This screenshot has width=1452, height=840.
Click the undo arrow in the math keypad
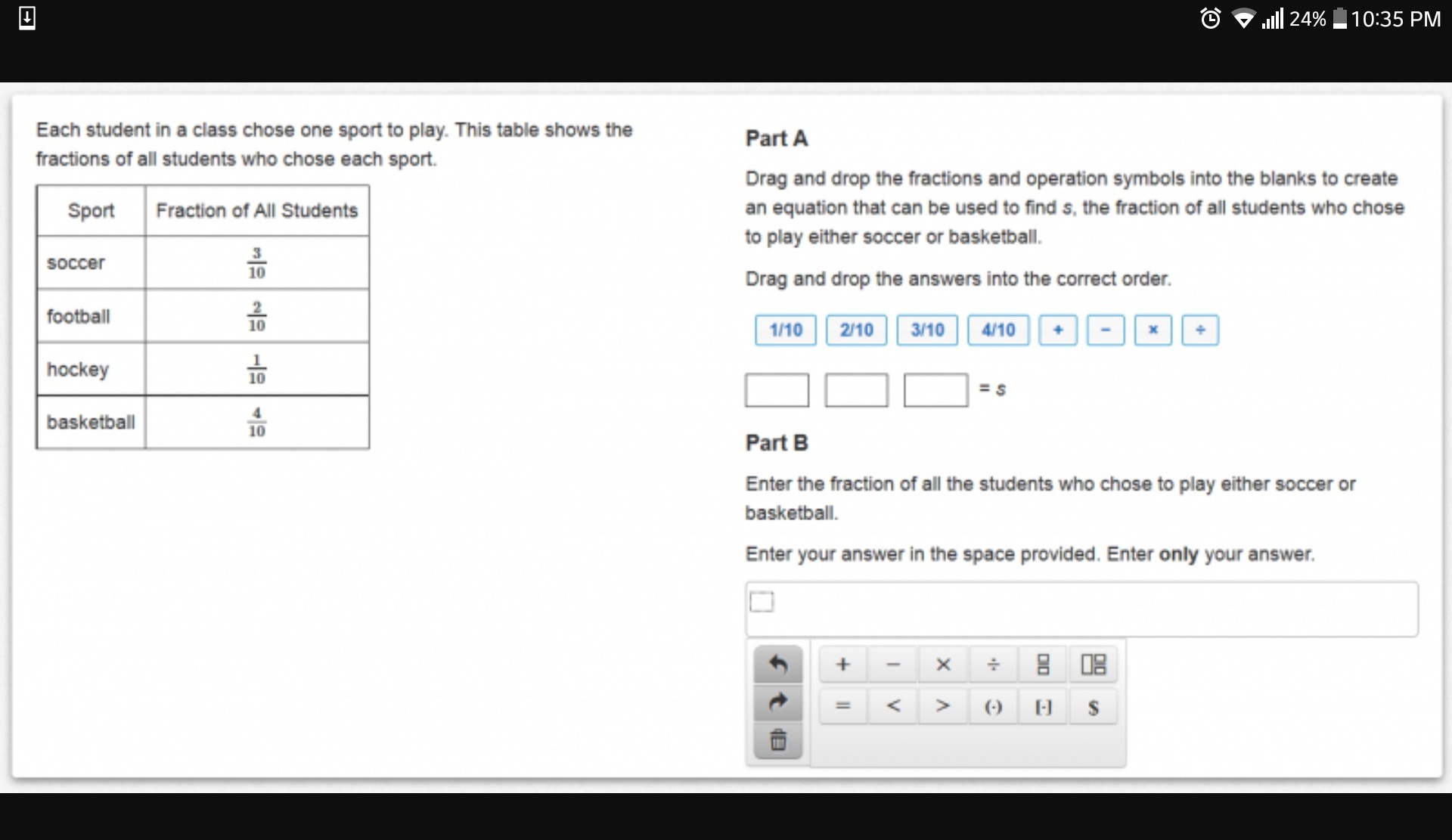click(x=778, y=665)
